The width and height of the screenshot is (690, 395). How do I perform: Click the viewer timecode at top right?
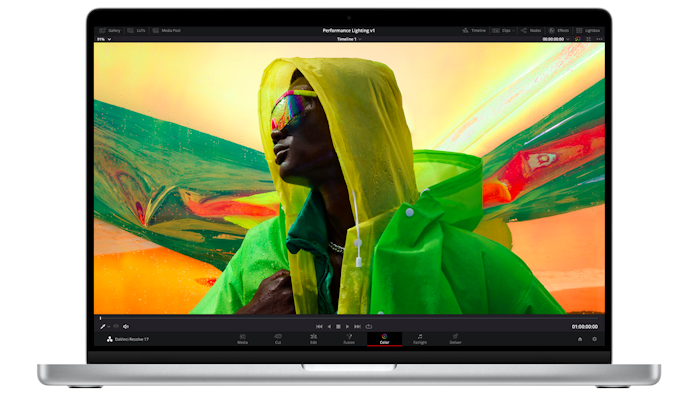(553, 39)
